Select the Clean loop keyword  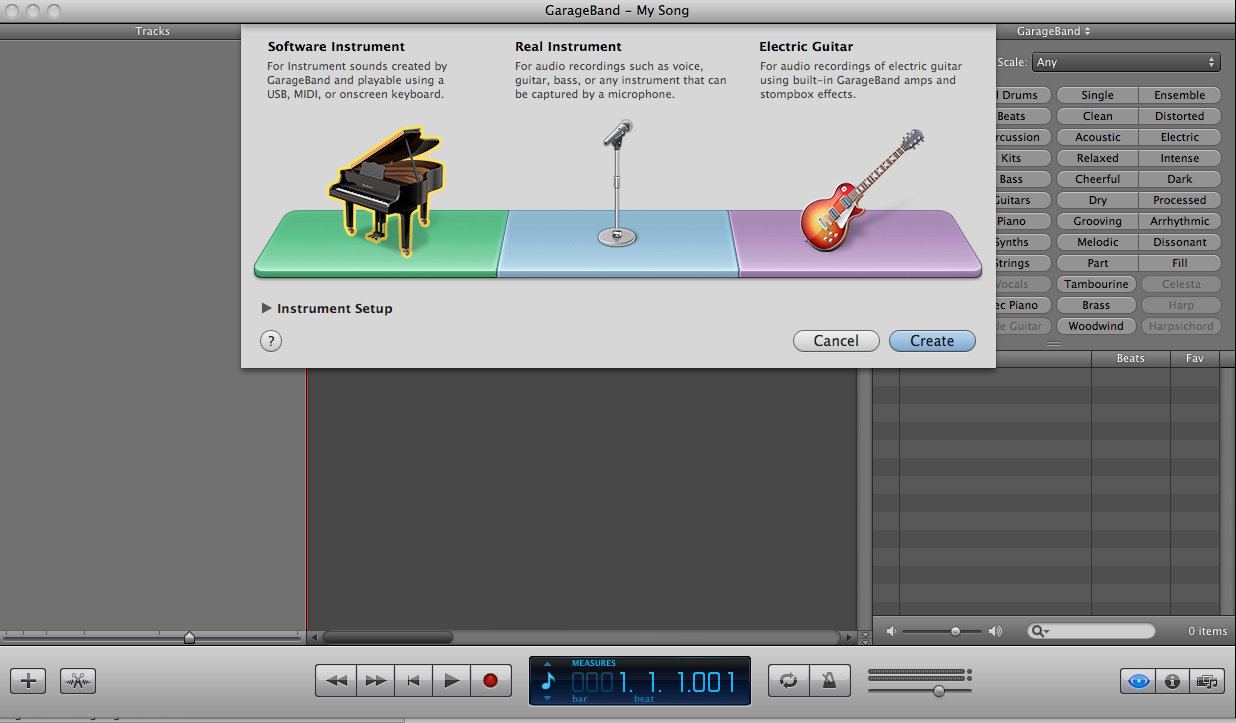pyautogui.click(x=1097, y=116)
